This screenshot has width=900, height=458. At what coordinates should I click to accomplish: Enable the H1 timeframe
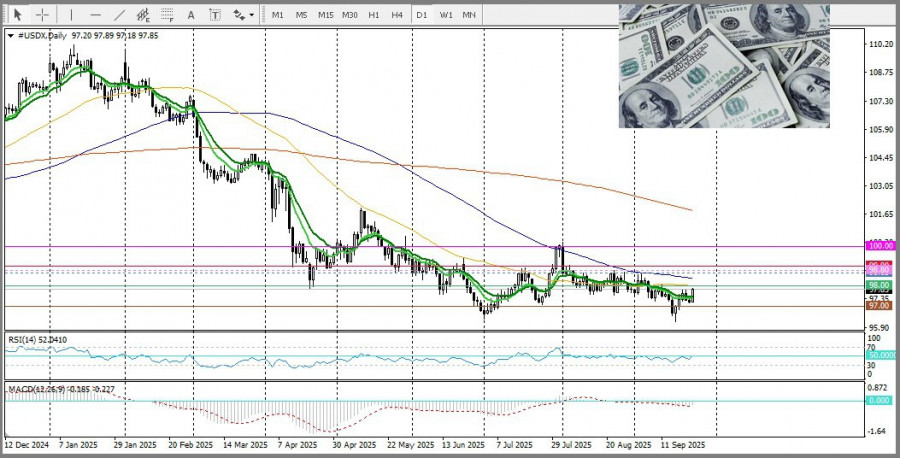(x=374, y=15)
